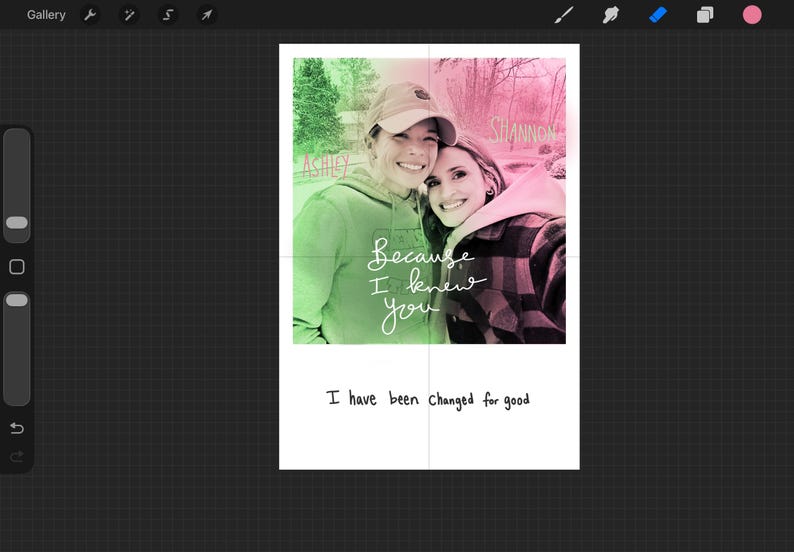794x552 pixels.
Task: Activate the Selection tool
Action: [x=168, y=15]
